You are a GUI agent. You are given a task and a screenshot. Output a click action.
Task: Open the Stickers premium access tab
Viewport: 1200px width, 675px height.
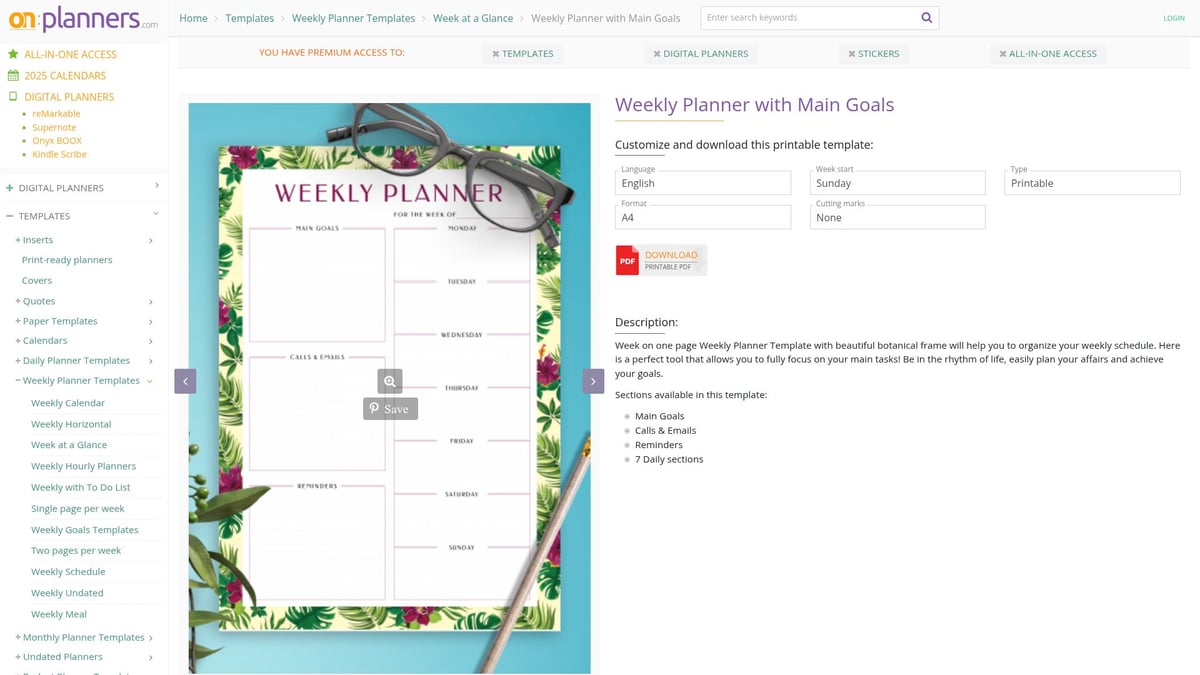pyautogui.click(x=873, y=54)
